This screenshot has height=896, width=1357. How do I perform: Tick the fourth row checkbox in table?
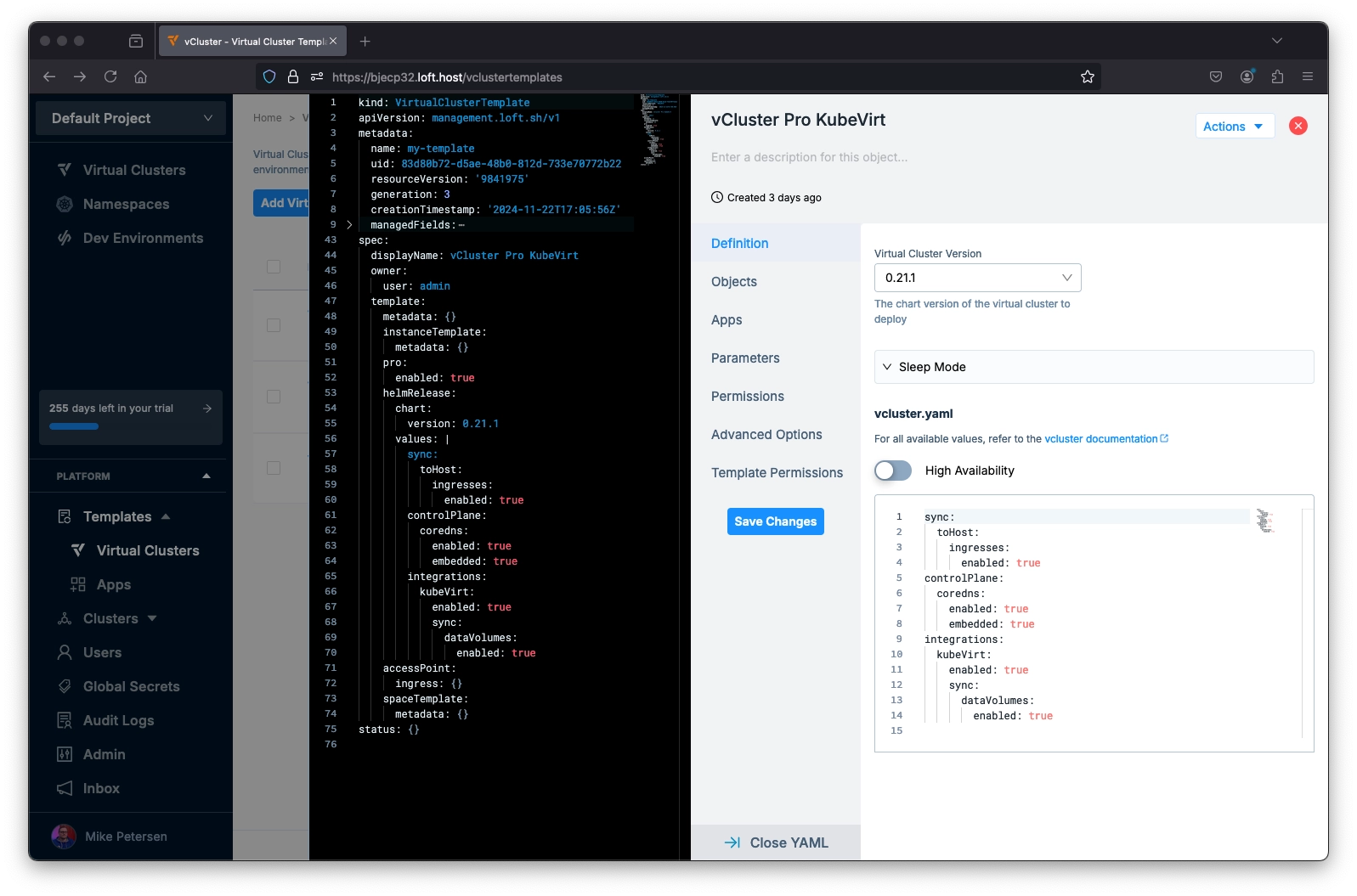[x=274, y=468]
